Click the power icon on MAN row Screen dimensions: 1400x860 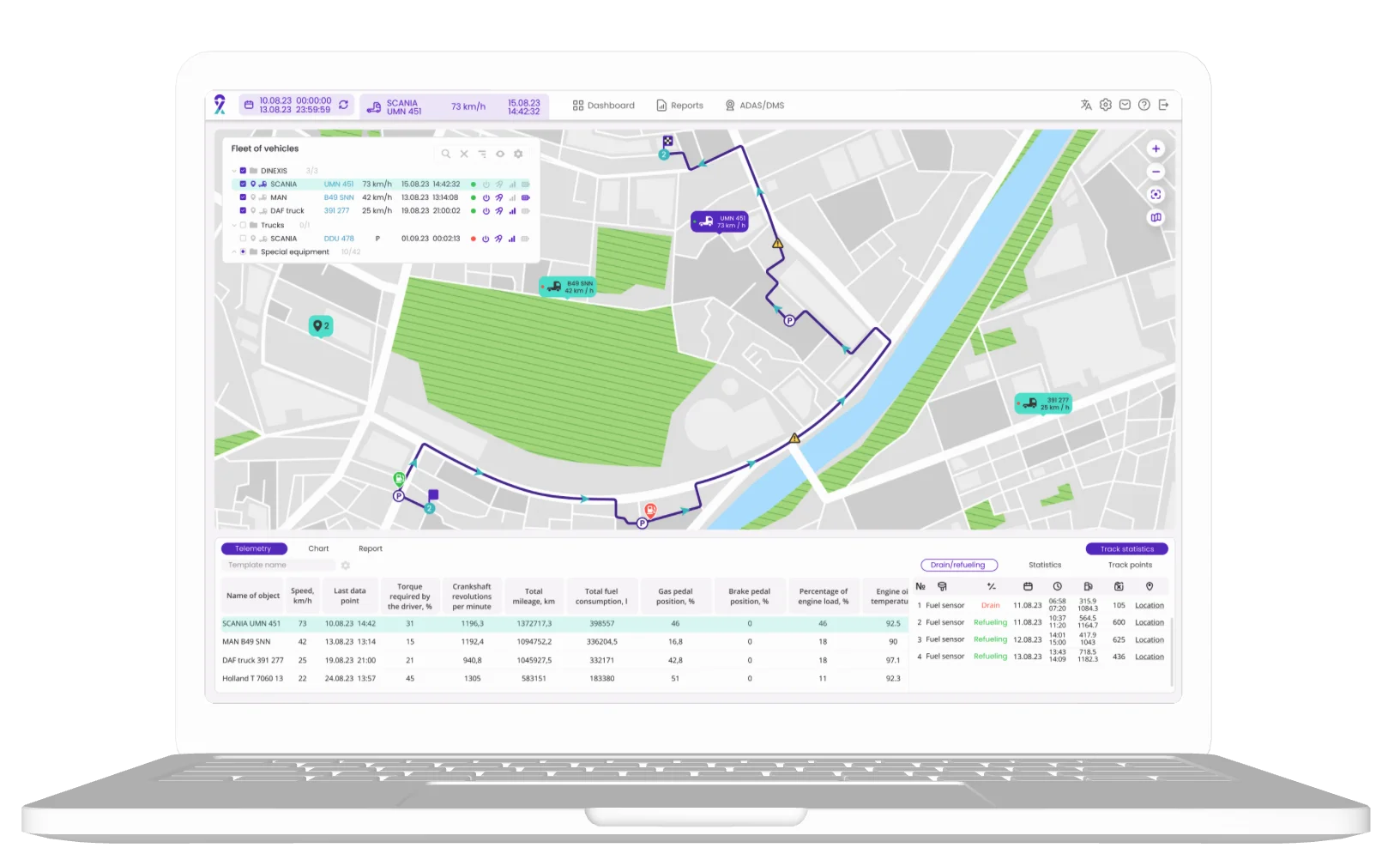tap(486, 197)
